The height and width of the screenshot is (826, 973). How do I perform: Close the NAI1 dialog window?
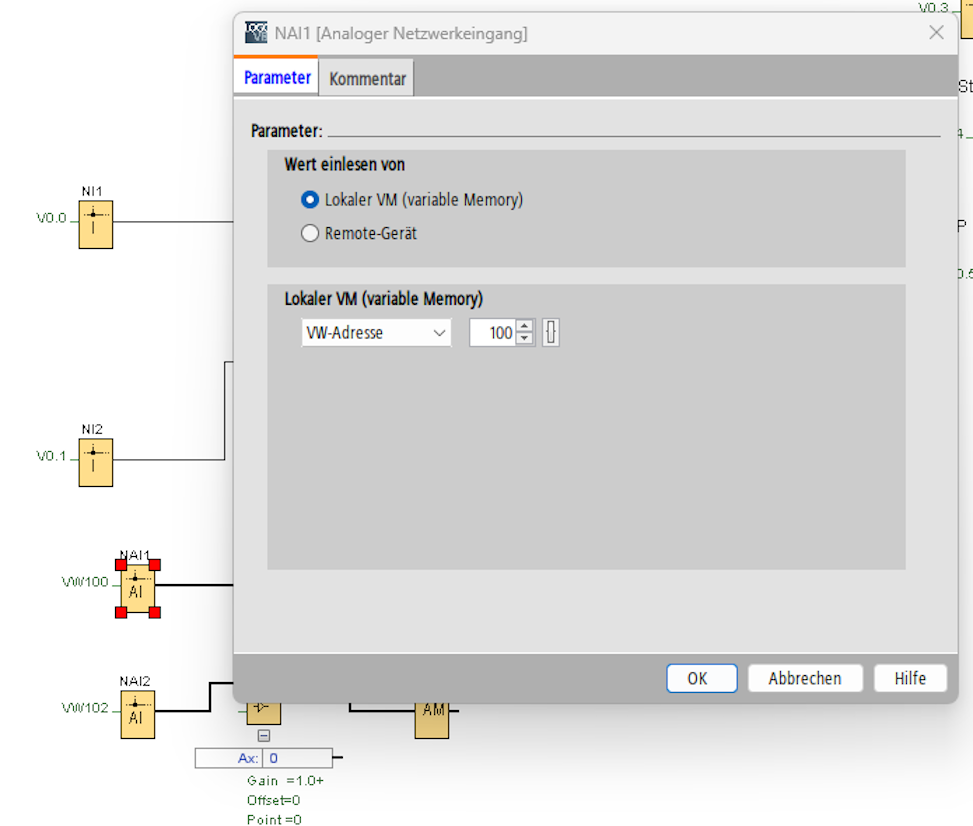point(936,32)
